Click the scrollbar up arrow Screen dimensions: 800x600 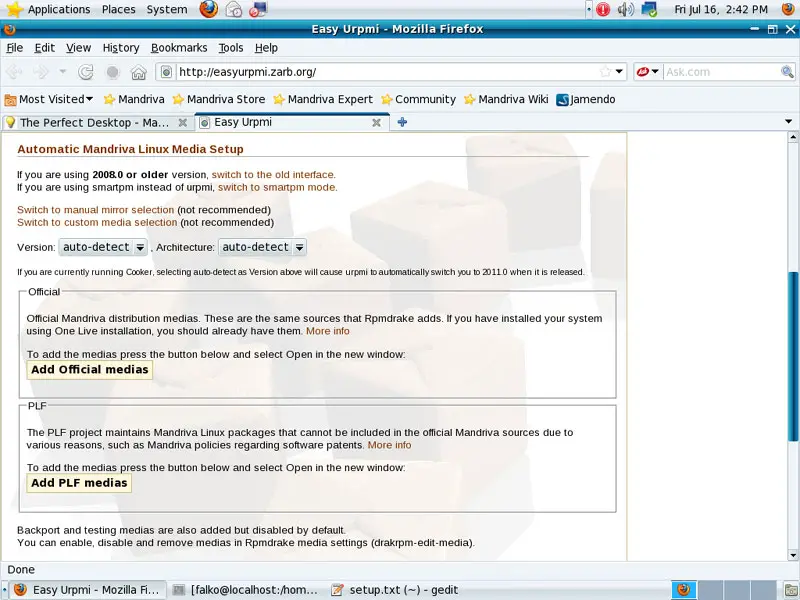coord(793,137)
